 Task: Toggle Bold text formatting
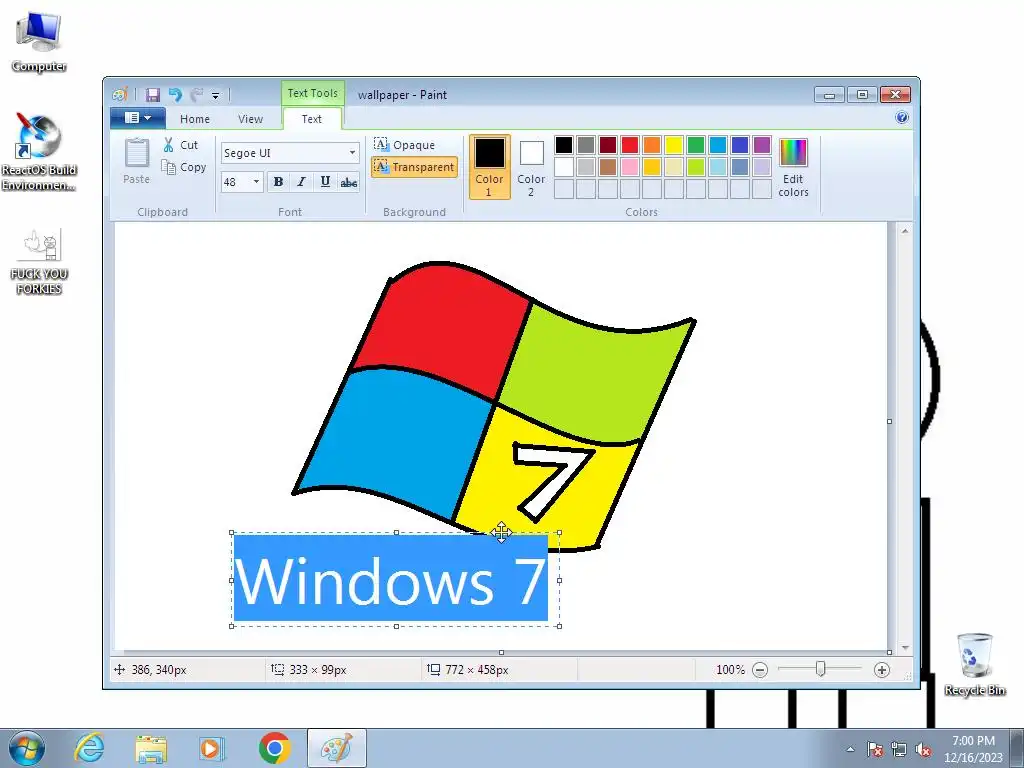278,182
